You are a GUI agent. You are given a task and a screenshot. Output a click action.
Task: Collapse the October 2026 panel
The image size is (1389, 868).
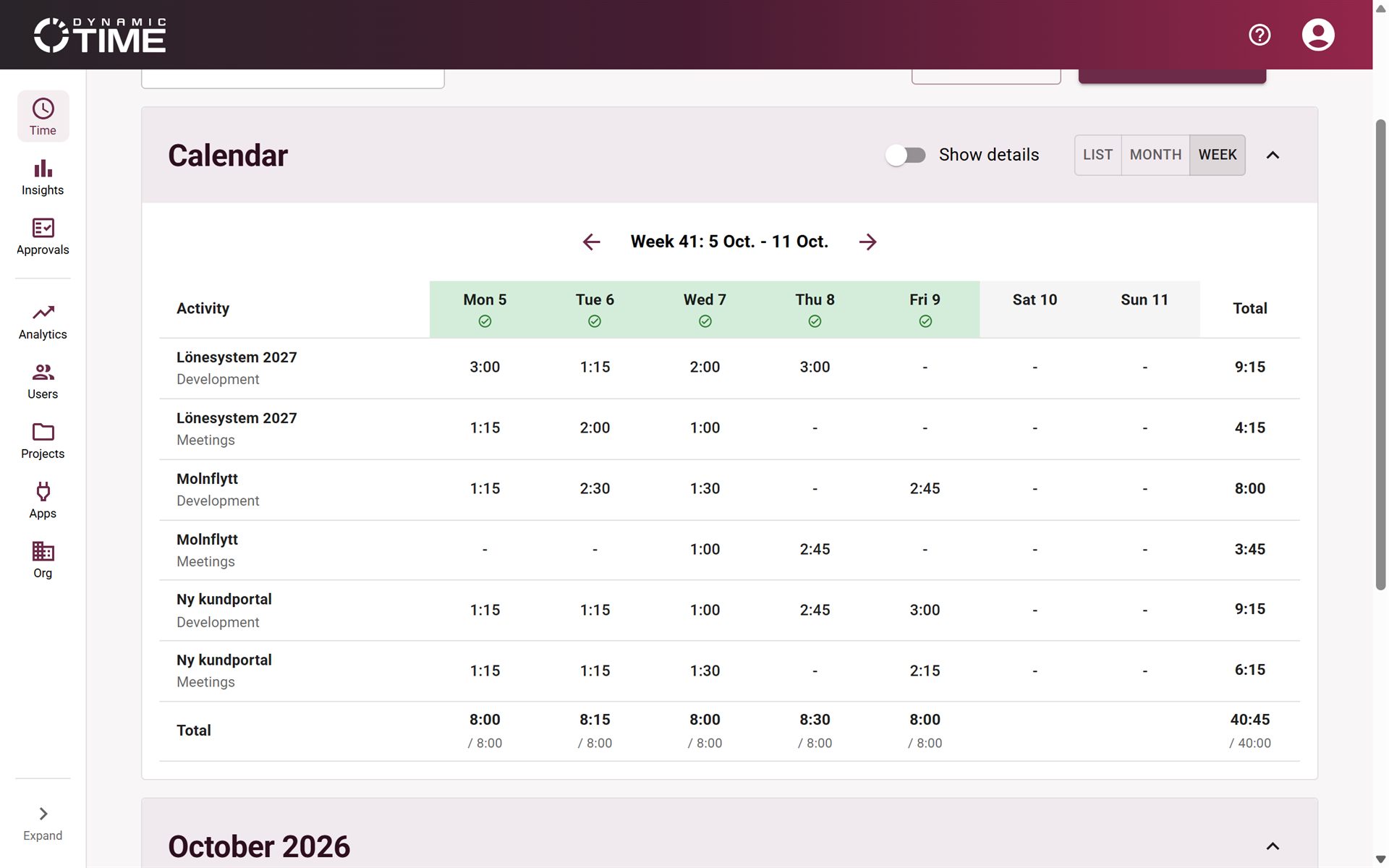point(1273,846)
